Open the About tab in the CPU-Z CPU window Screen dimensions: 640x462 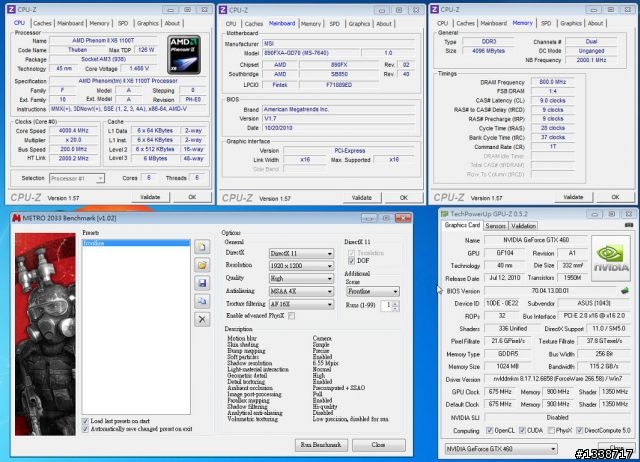tap(172, 23)
